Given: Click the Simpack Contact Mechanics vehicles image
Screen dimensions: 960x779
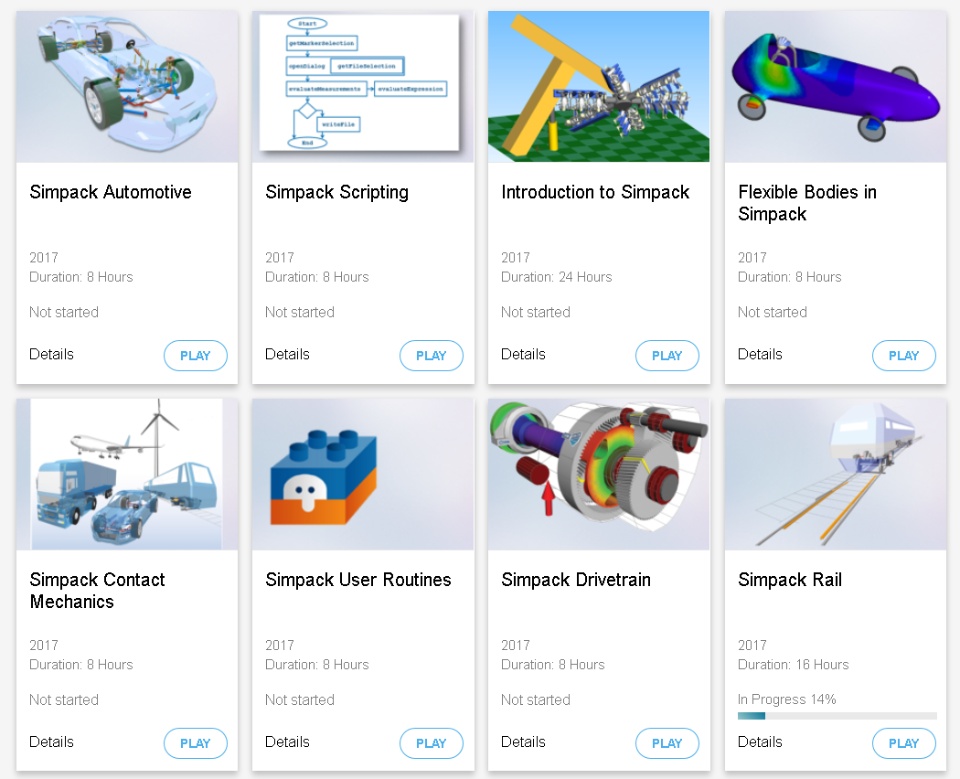Looking at the screenshot, I should [127, 474].
